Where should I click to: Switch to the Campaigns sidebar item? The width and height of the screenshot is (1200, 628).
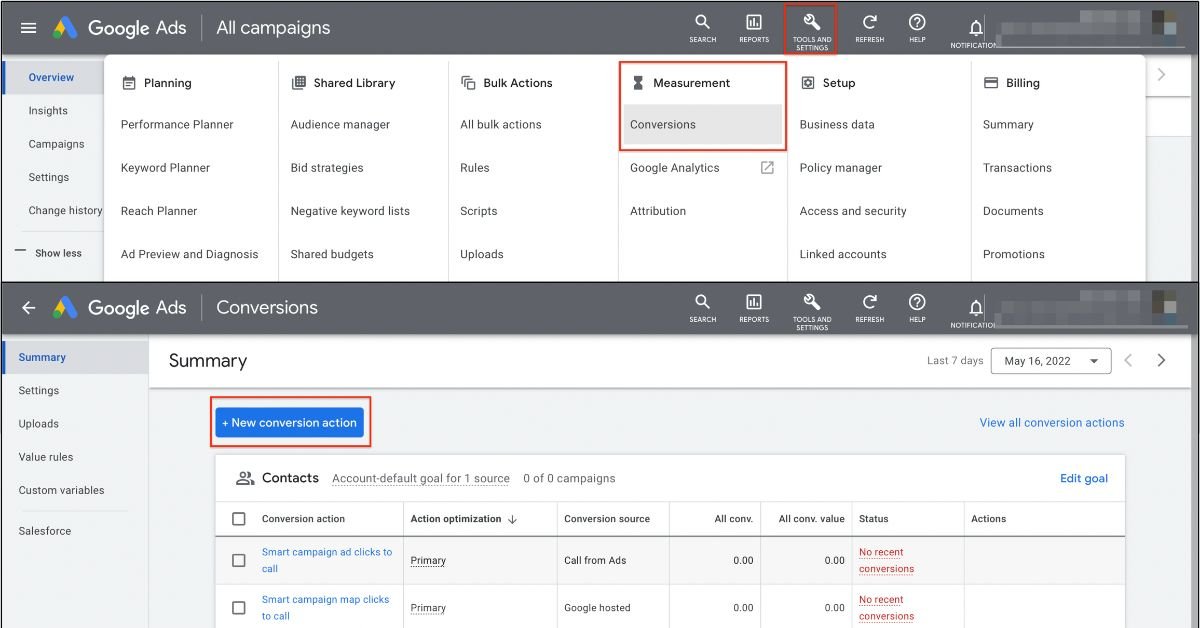coord(57,143)
